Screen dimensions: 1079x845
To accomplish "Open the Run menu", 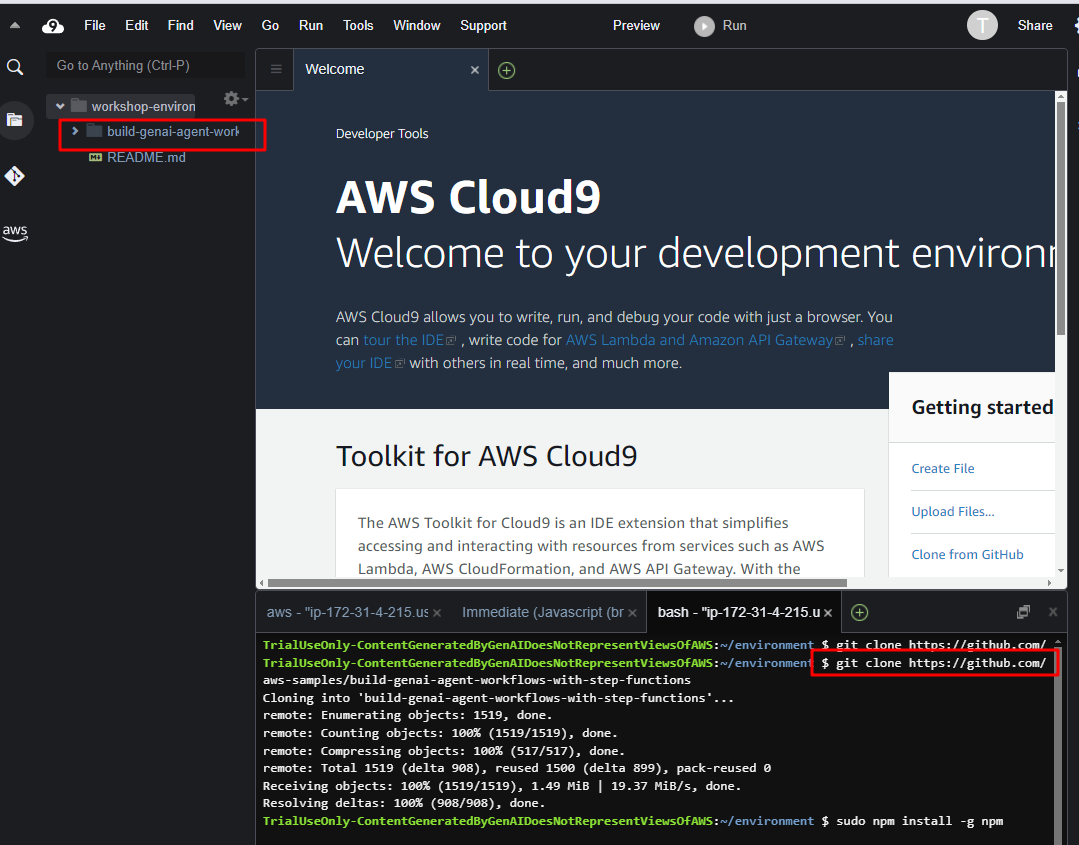I will pos(311,25).
